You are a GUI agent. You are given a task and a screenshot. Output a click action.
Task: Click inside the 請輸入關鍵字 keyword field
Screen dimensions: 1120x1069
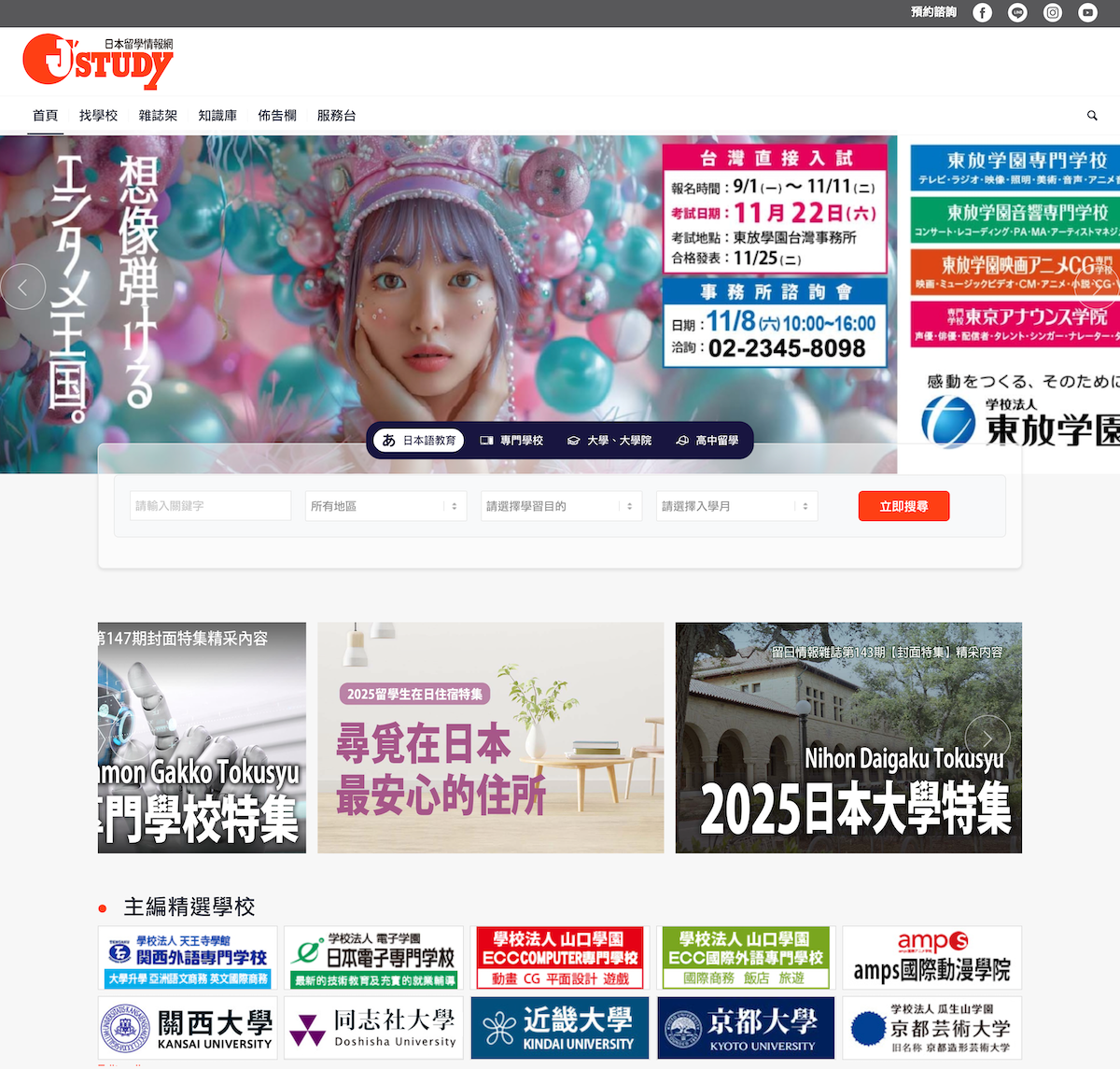209,505
